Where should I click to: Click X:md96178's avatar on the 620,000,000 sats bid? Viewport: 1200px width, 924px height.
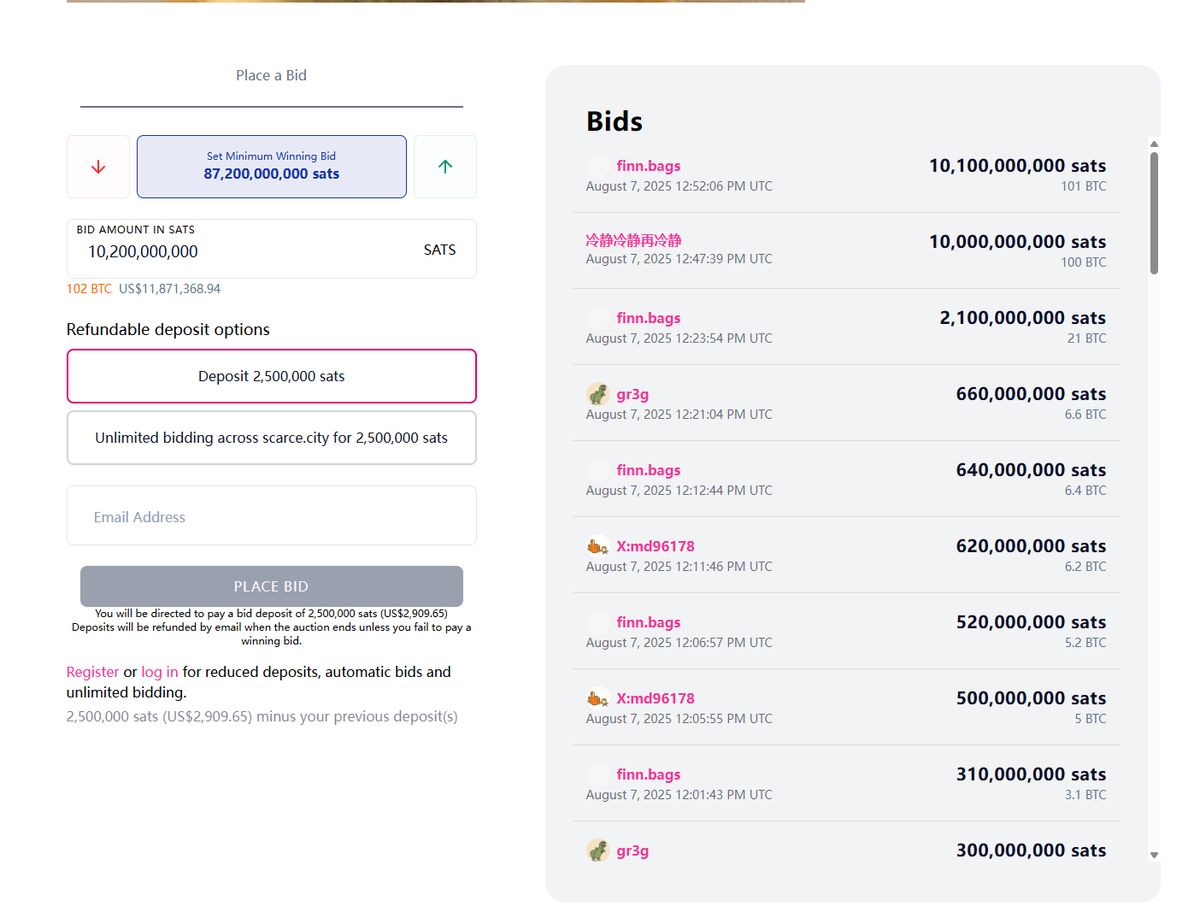[598, 546]
